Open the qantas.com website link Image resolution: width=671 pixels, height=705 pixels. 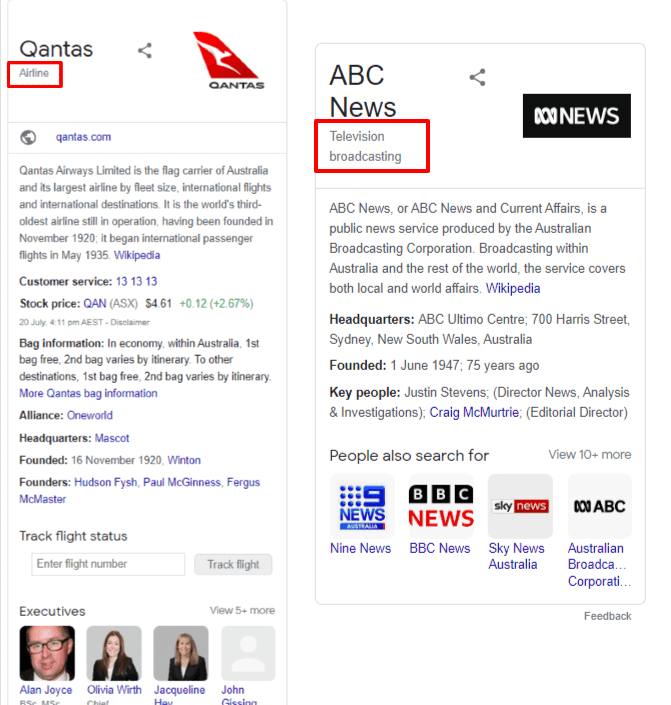83,137
